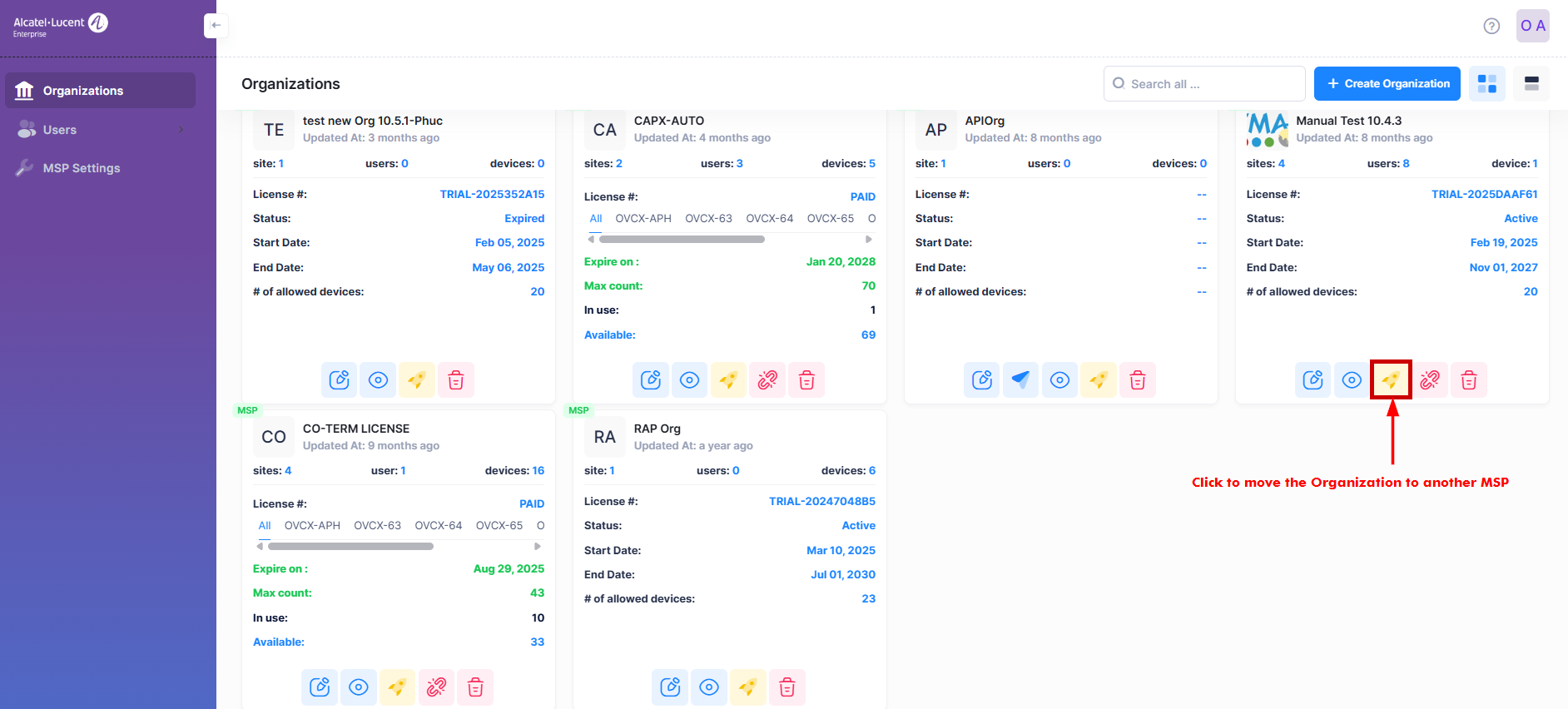
Task: Expand the Users sidebar submenu
Action: point(181,130)
